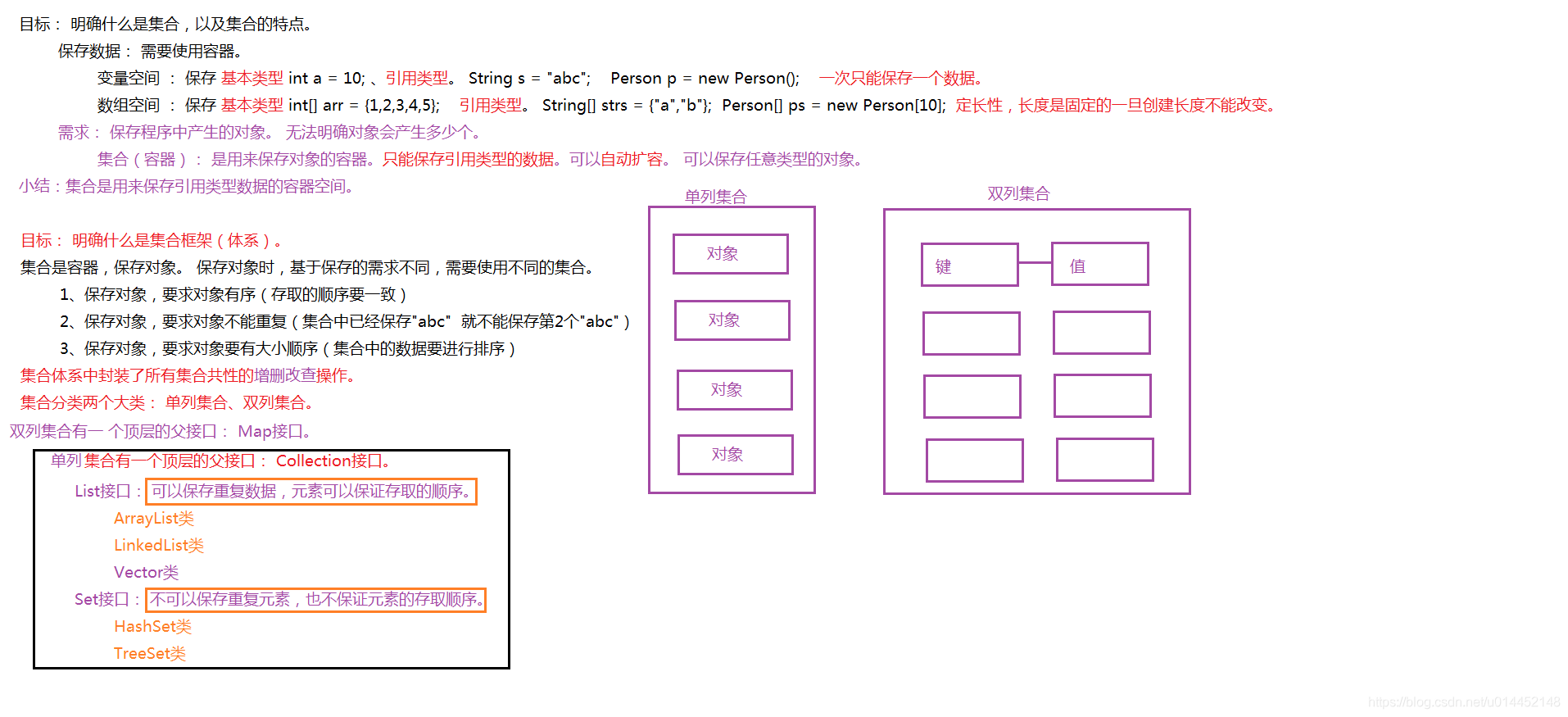This screenshot has width=1568, height=717.
Task: Click the red text '一次只能保存一个数据'
Action: click(x=900, y=79)
